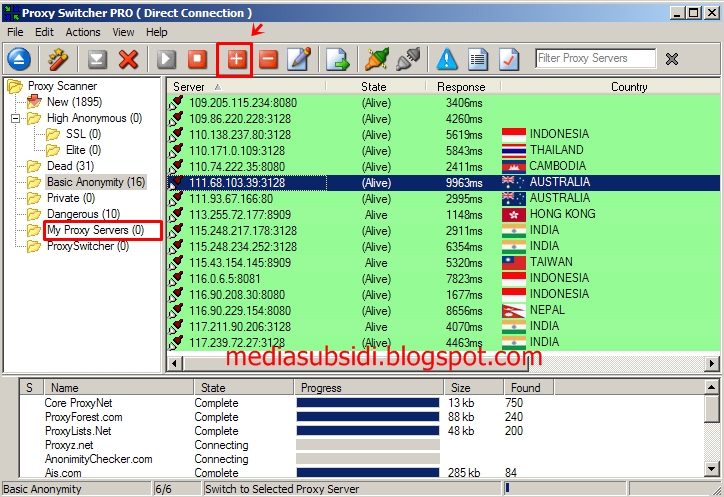724x497 pixels.
Task: Open the File menu
Action: click(15, 32)
